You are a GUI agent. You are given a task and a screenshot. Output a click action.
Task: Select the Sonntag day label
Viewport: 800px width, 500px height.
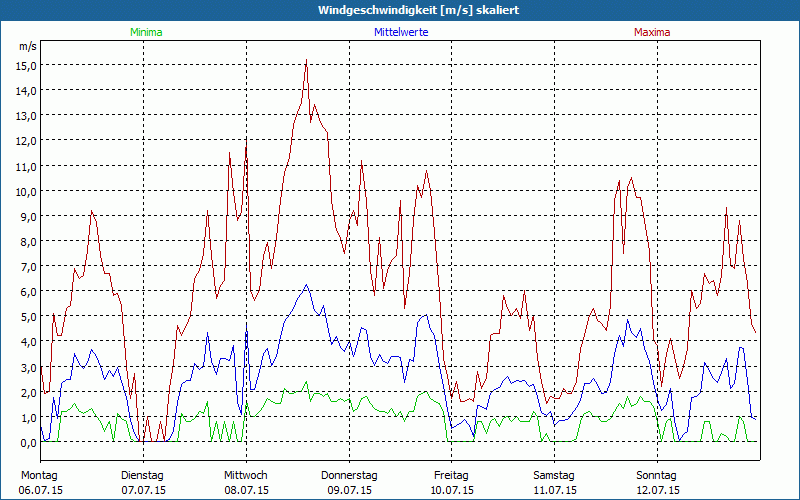coord(657,475)
